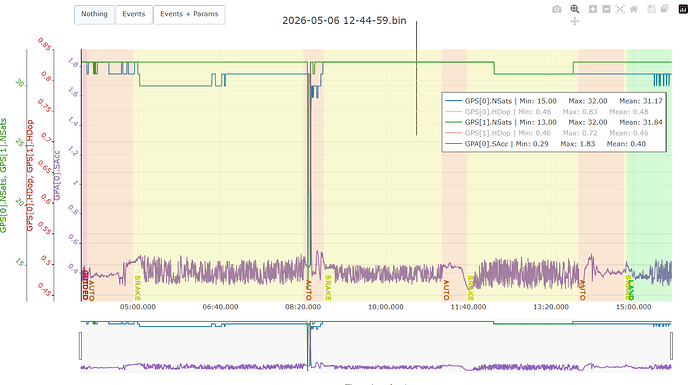Click the 1.8 tick on purple SAcc axis

[73, 63]
